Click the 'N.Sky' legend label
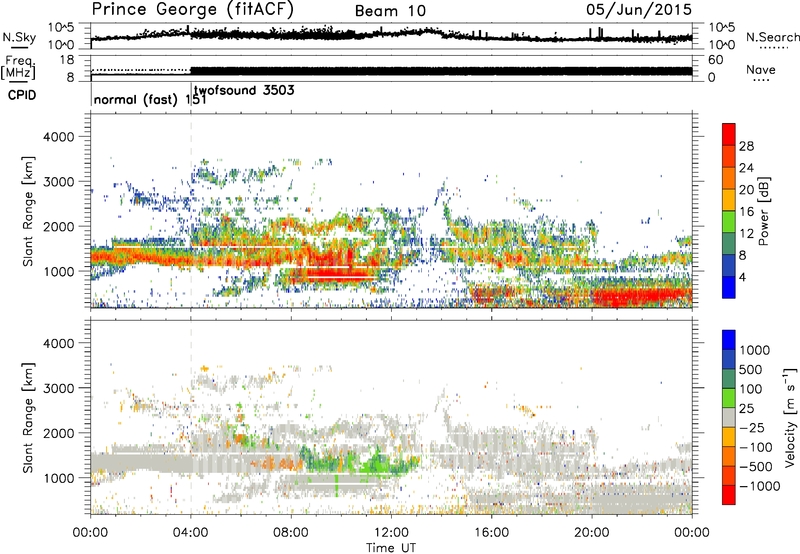Viewport: 800px width, 554px height. click(x=19, y=37)
